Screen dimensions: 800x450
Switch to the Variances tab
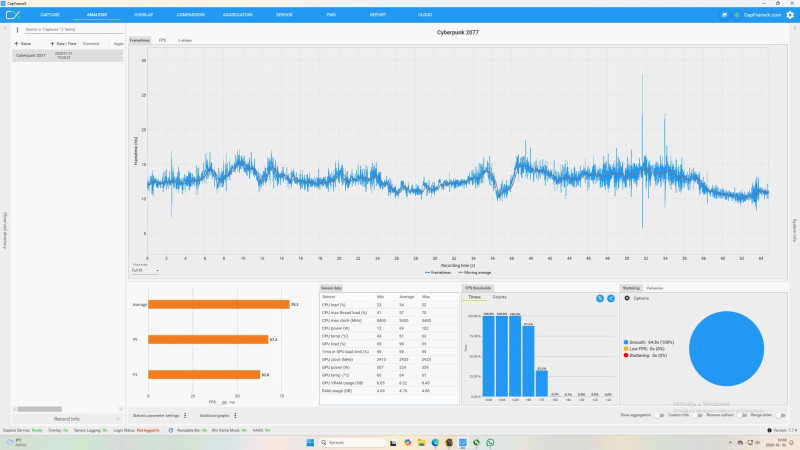click(655, 288)
